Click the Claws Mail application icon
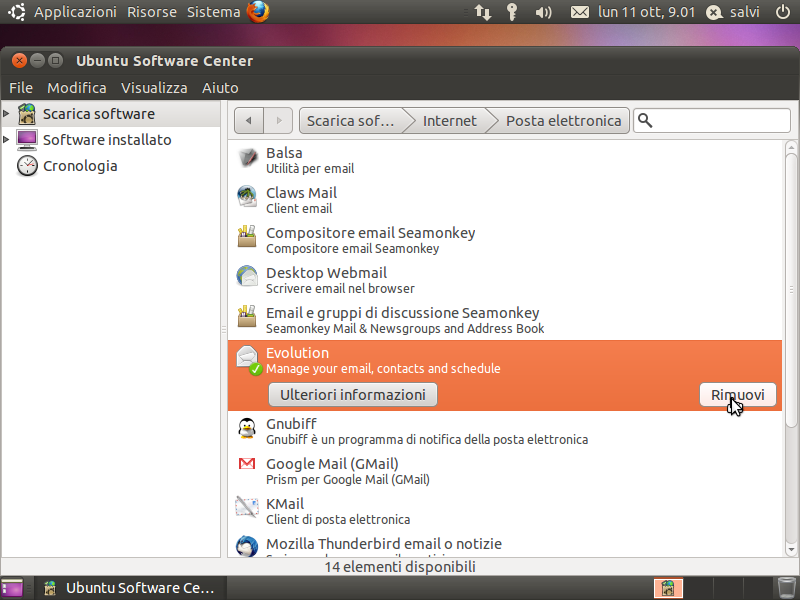The width and height of the screenshot is (800, 600). (x=247, y=197)
